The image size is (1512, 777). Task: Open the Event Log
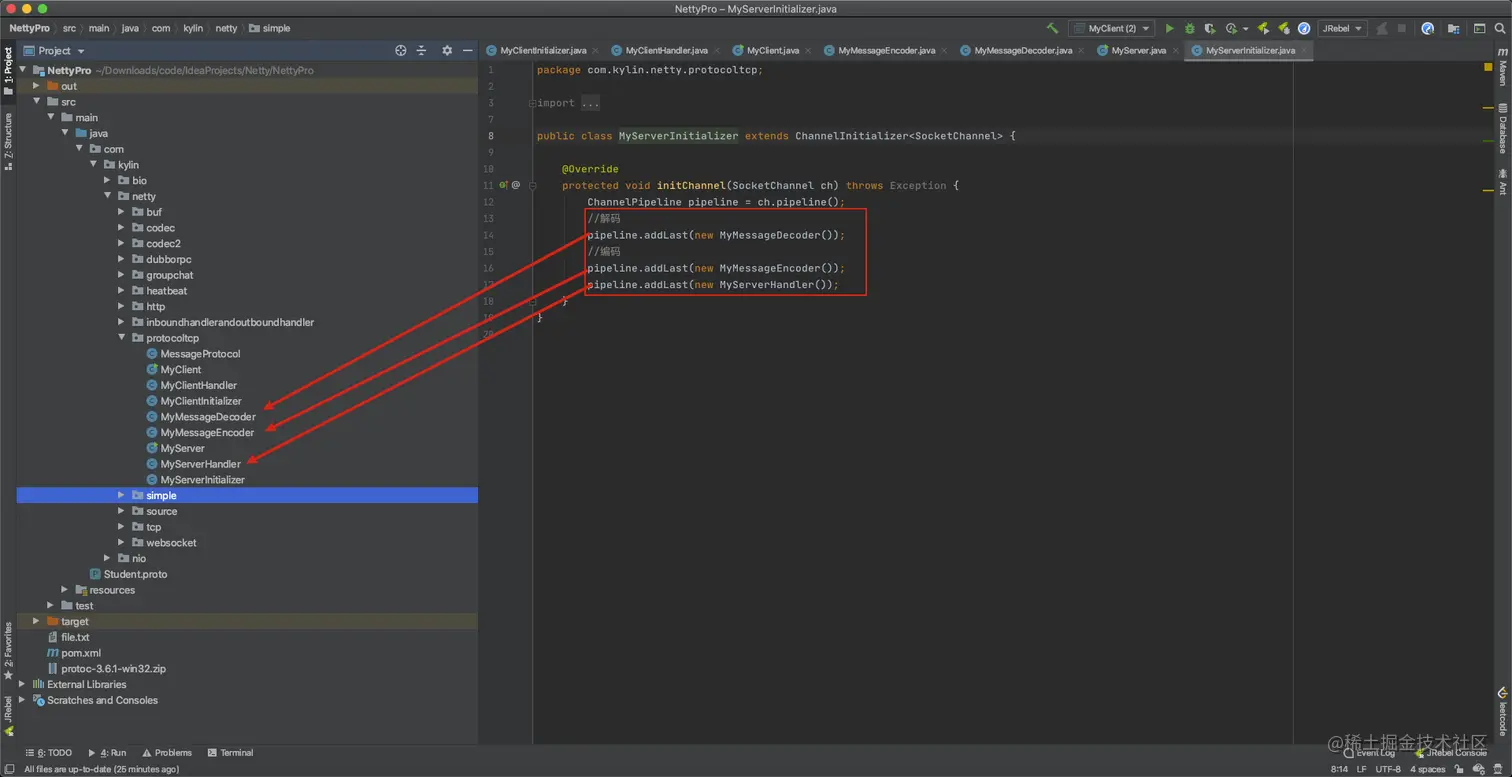click(1369, 753)
